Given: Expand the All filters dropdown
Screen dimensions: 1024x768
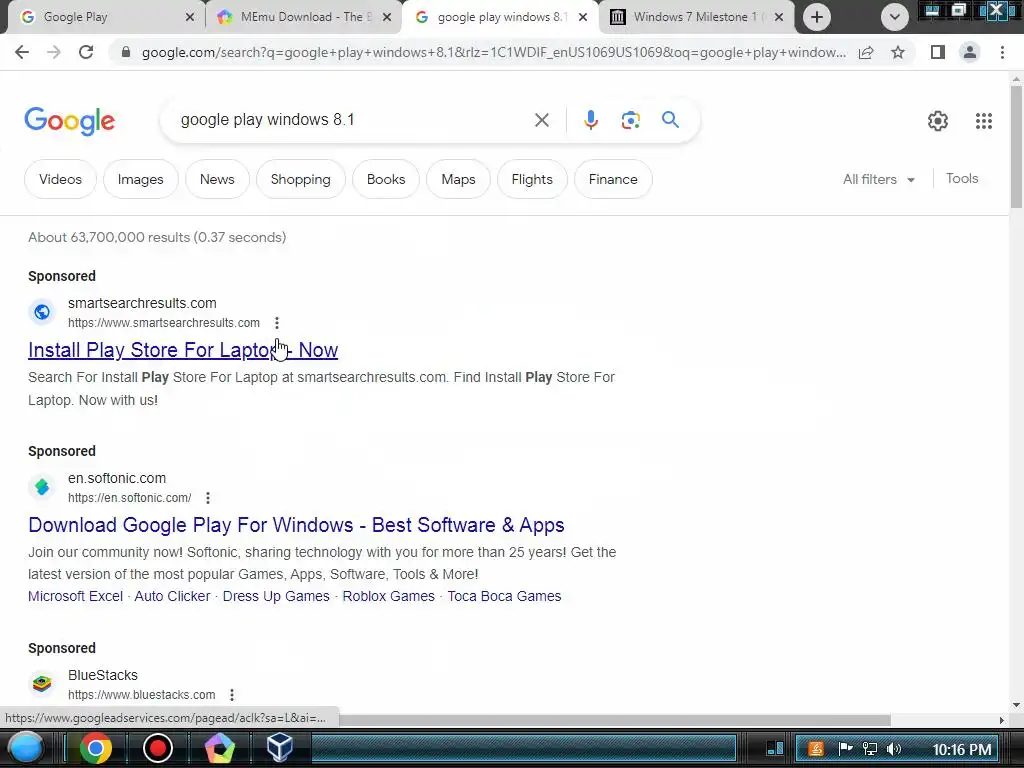Looking at the screenshot, I should [879, 179].
